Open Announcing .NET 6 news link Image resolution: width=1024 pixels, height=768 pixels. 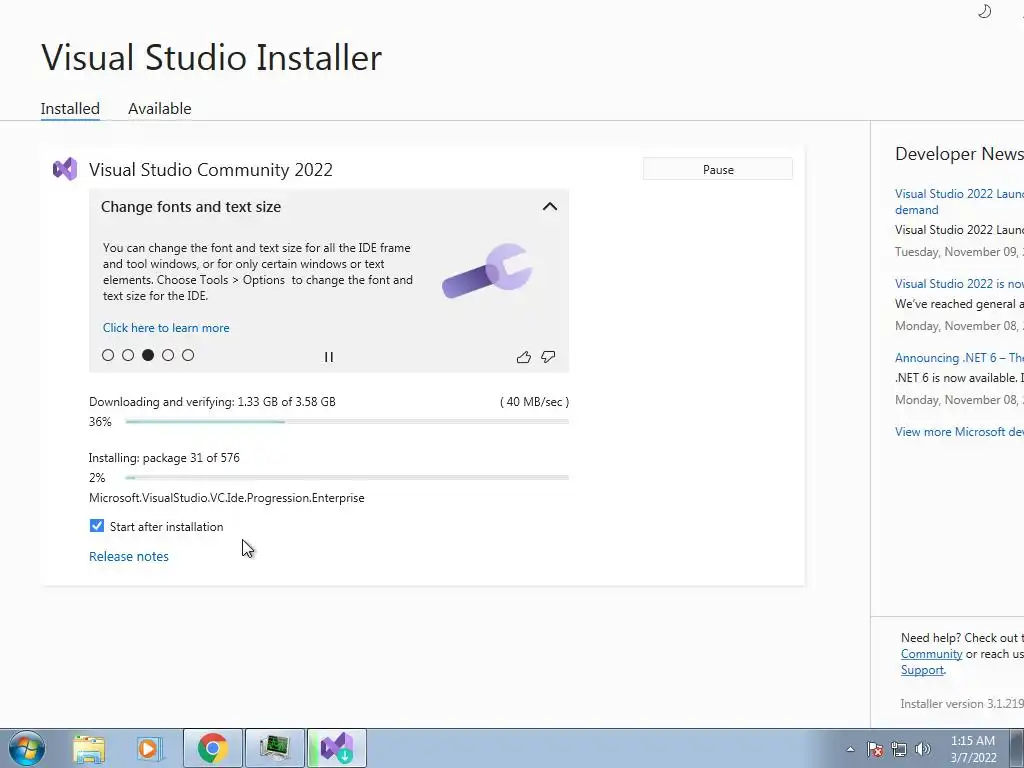[959, 357]
